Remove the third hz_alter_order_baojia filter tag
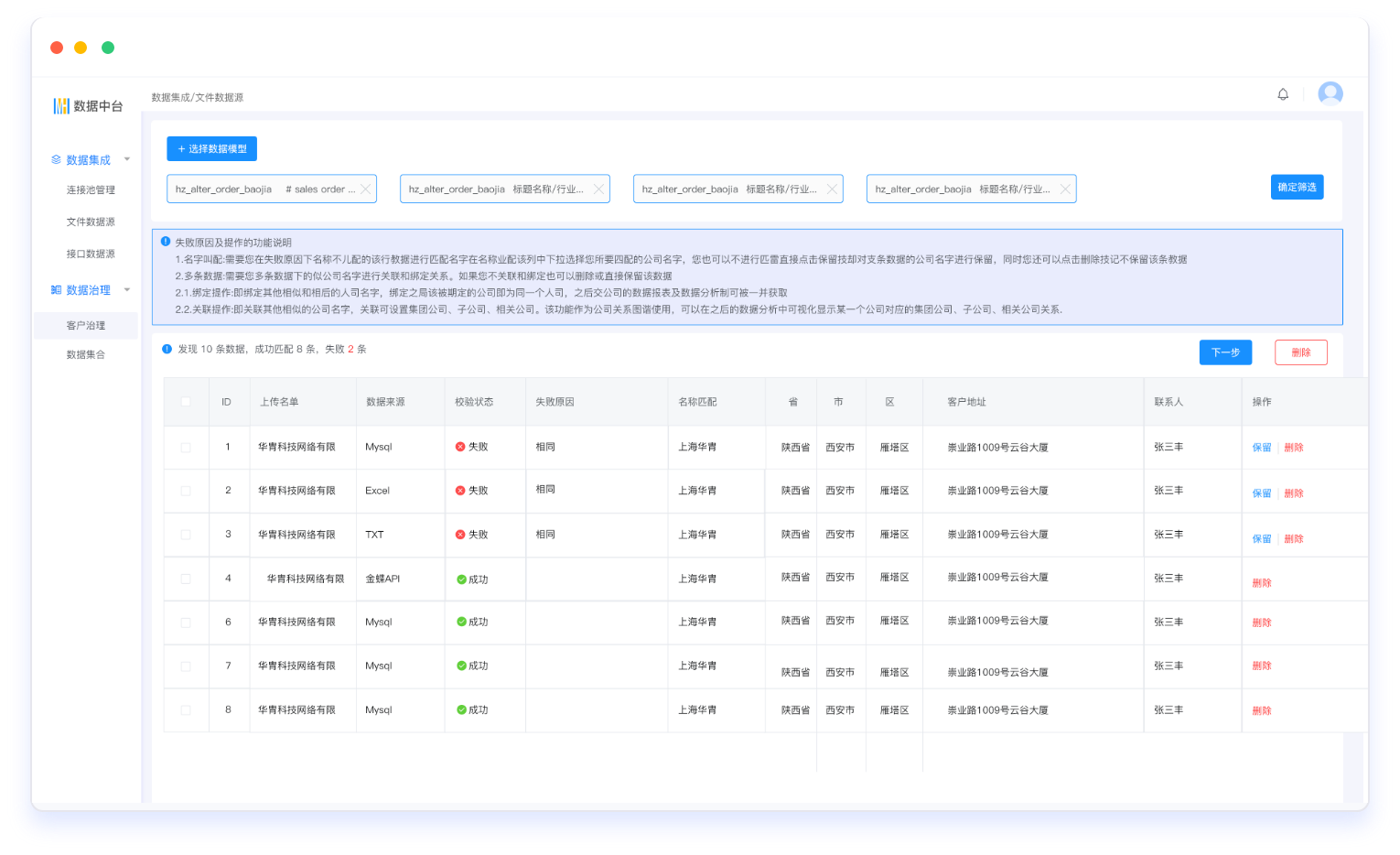The height and width of the screenshot is (855, 1400). [832, 189]
